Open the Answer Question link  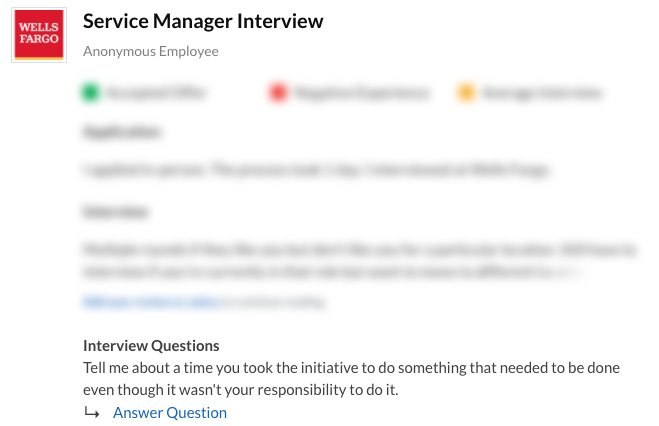(x=170, y=413)
